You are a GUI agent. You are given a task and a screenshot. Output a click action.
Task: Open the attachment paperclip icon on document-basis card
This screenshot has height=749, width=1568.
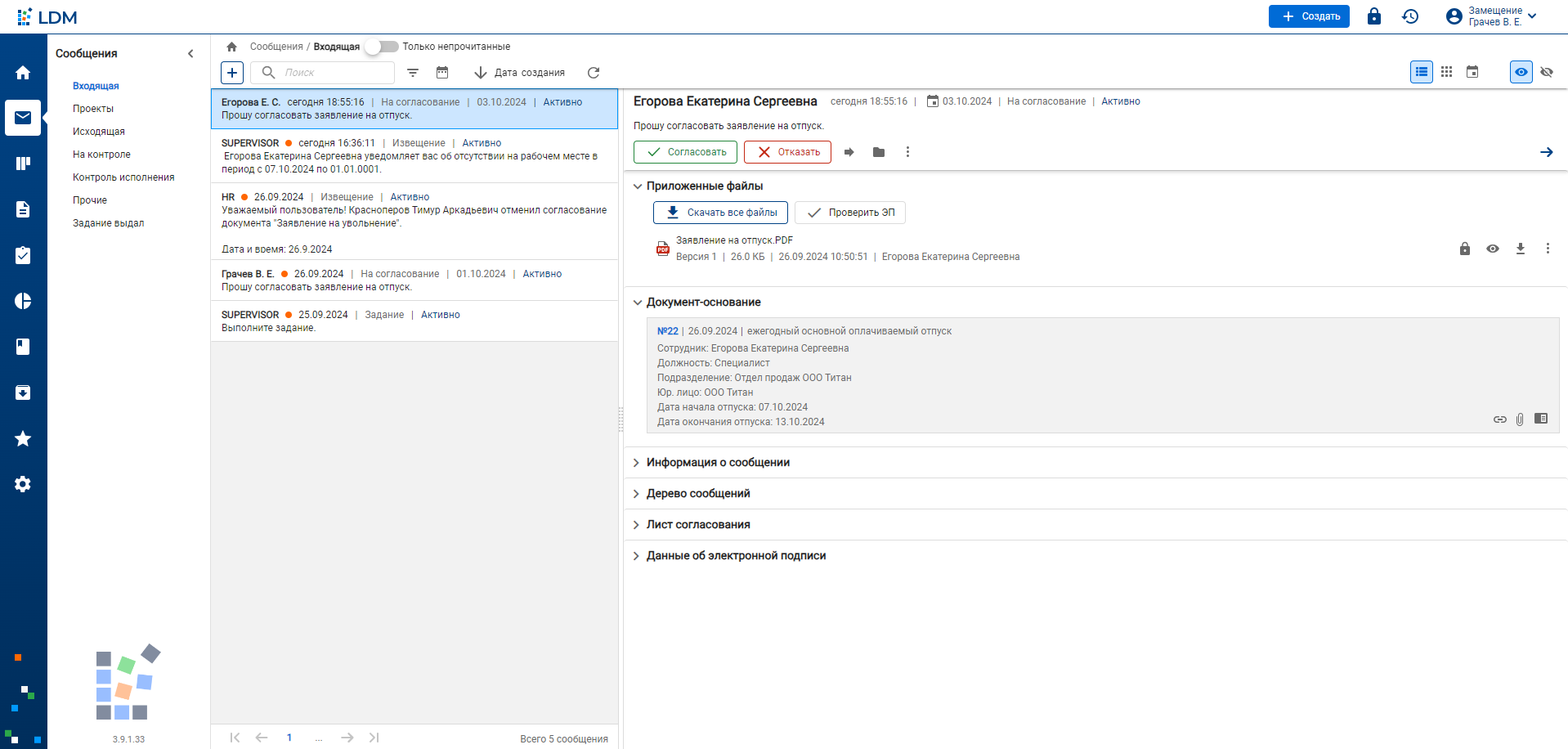coord(1521,419)
